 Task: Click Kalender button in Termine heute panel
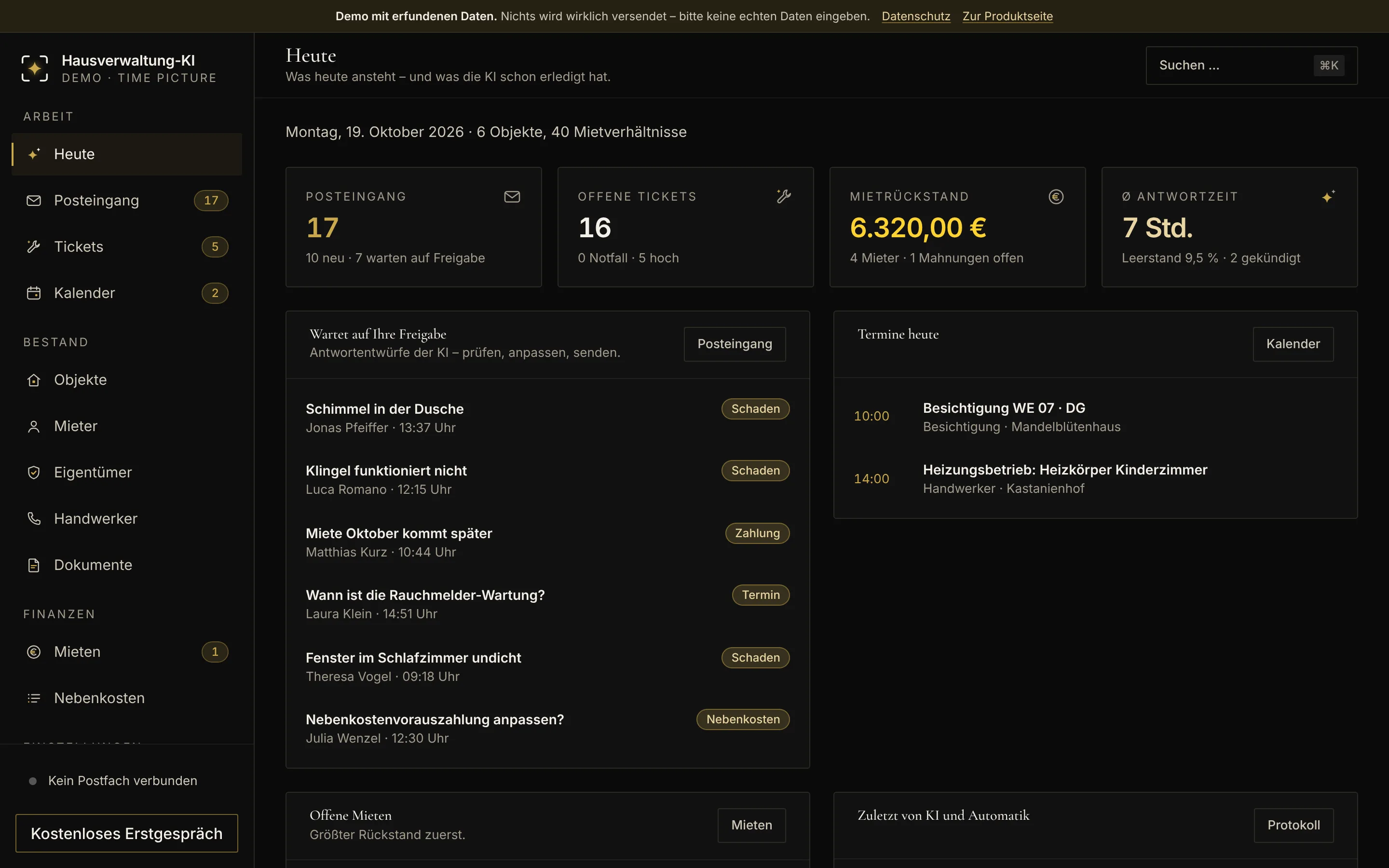[x=1293, y=344]
